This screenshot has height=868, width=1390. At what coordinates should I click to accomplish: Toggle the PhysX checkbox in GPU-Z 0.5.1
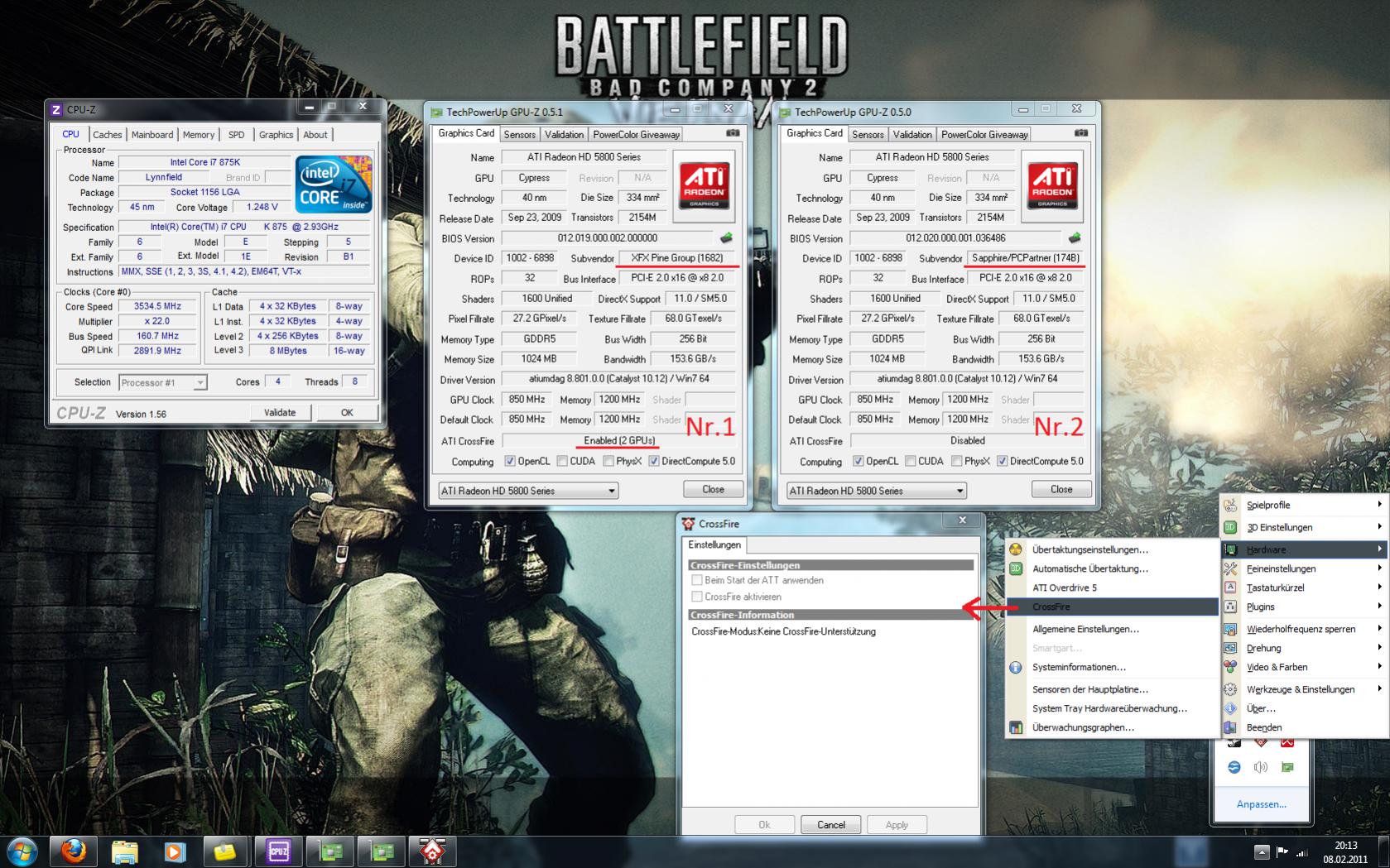click(608, 462)
